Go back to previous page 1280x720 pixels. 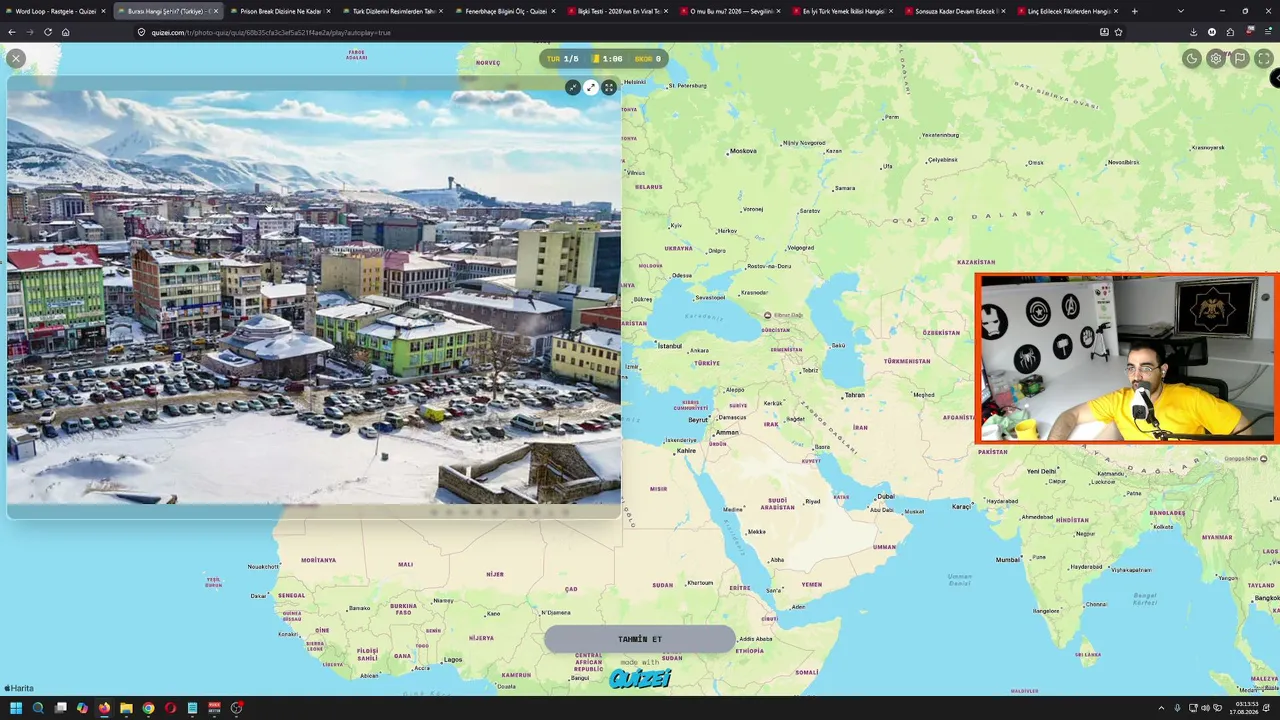coord(12,32)
